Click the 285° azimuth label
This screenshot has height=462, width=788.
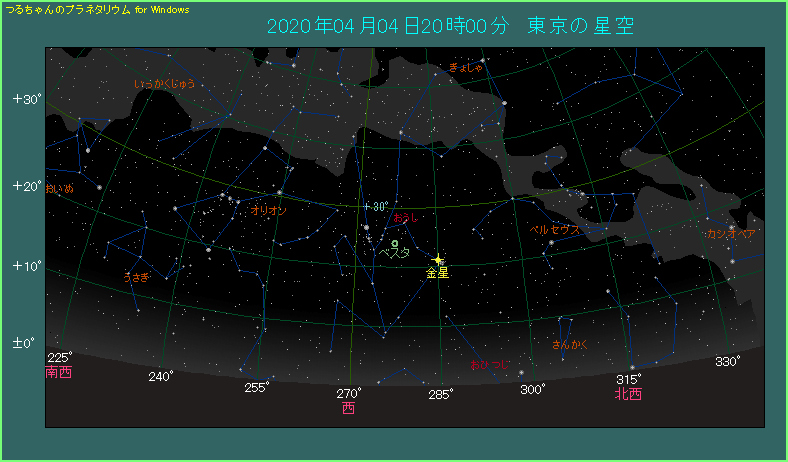click(x=441, y=394)
